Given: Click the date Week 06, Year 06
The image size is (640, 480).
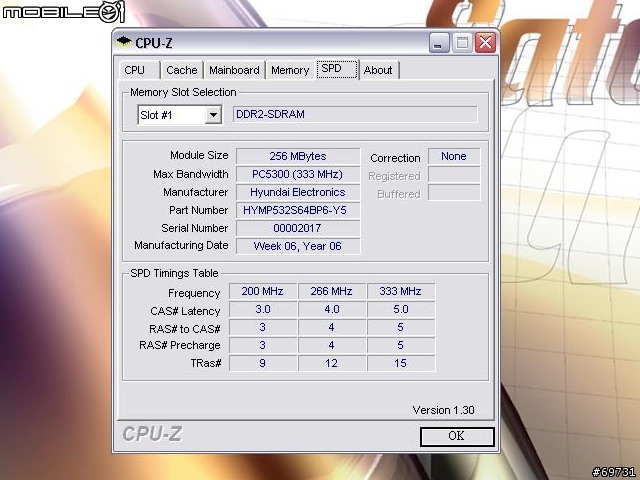Looking at the screenshot, I should tap(298, 246).
